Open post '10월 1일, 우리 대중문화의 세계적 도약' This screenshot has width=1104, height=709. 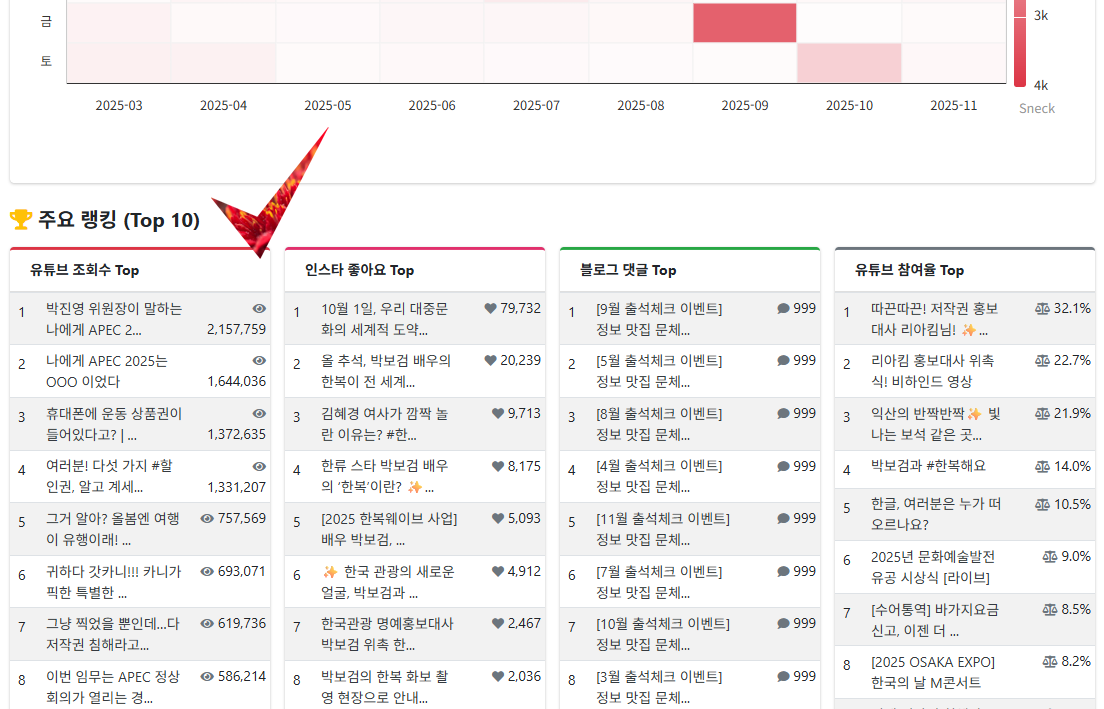384,319
